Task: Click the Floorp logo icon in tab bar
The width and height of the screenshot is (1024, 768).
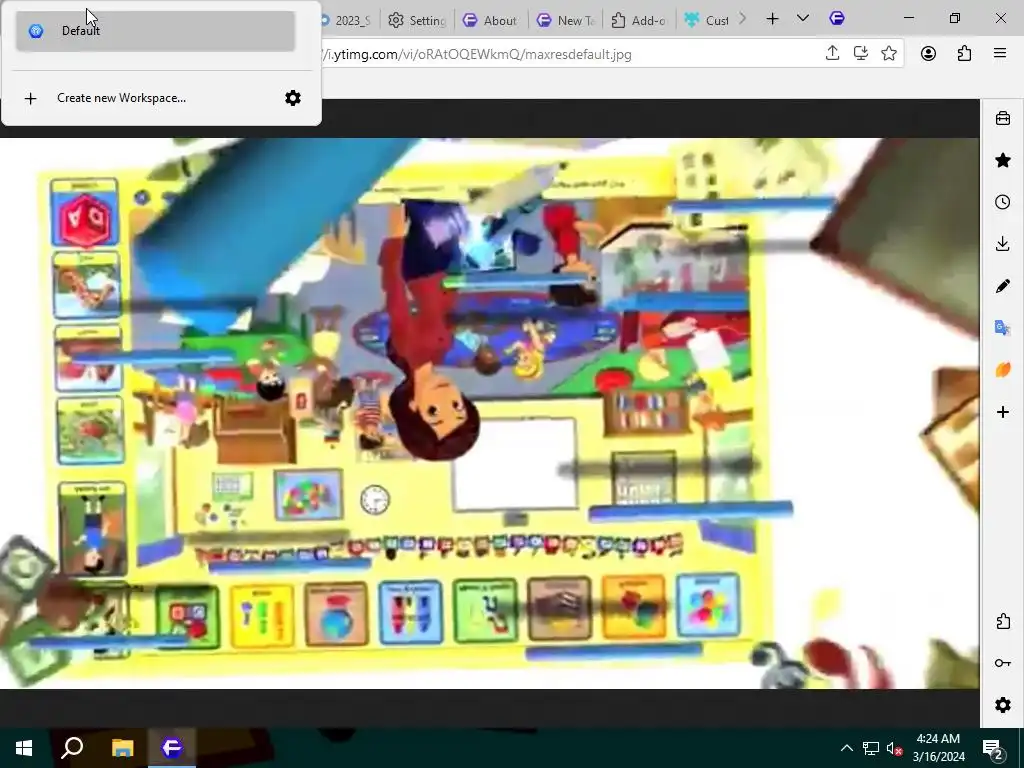Action: (837, 18)
